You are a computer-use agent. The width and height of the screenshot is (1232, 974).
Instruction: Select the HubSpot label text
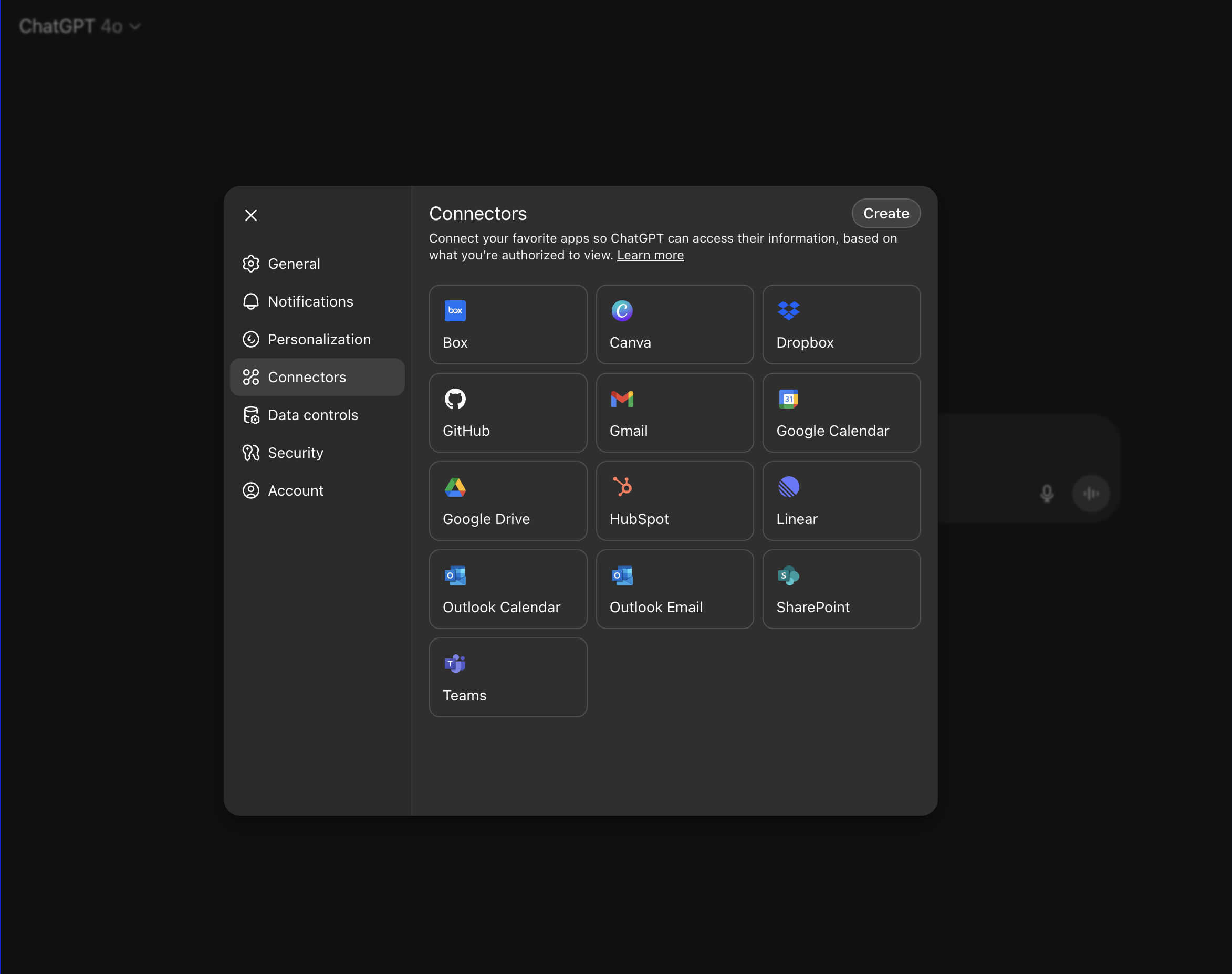pyautogui.click(x=639, y=519)
